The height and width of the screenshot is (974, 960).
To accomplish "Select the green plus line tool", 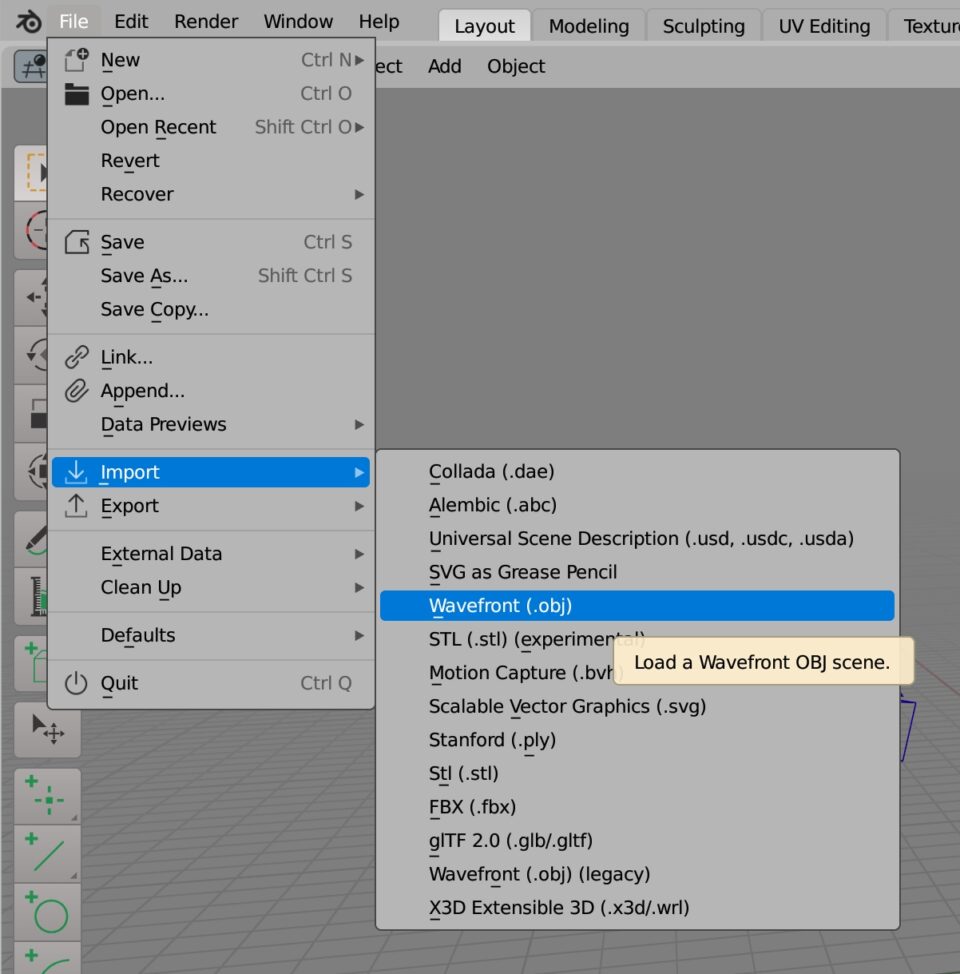I will pyautogui.click(x=47, y=851).
